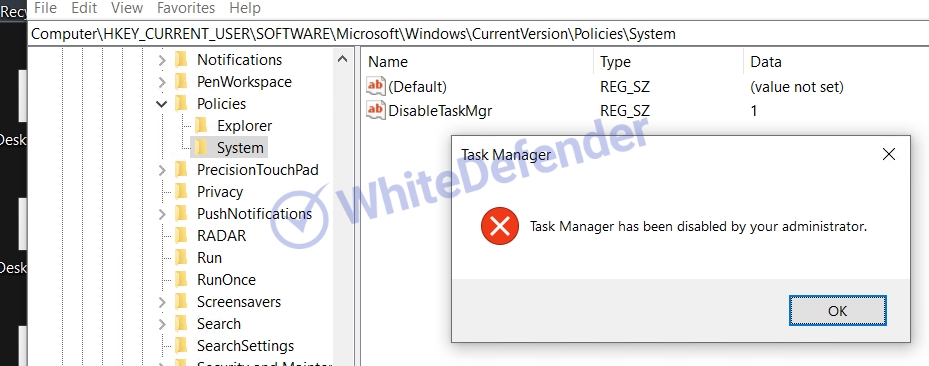Select the RunOnce folder icon
The image size is (929, 366).
pos(181,280)
